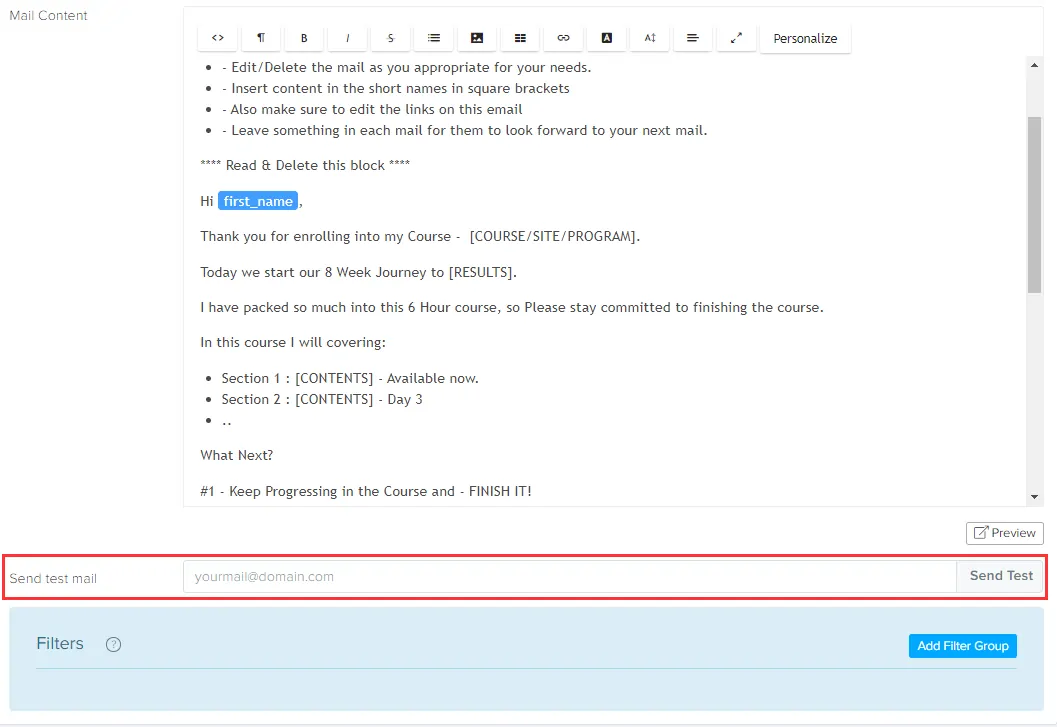Insert a hyperlink in the email
This screenshot has width=1057, height=727.
point(563,38)
